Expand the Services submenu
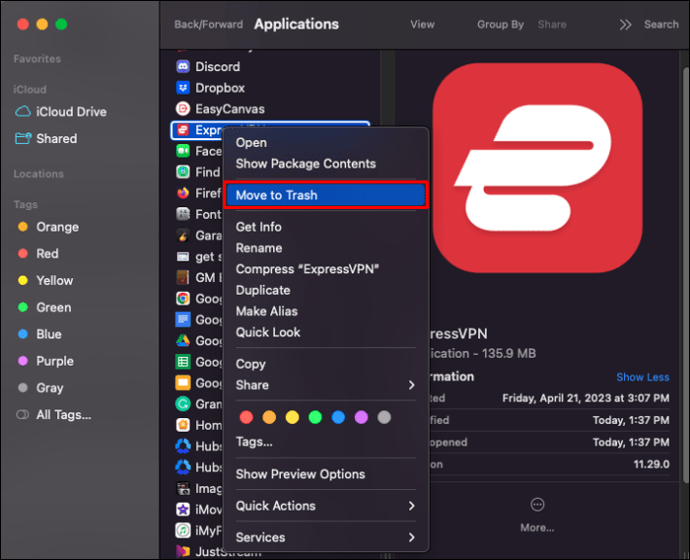690x560 pixels. pyautogui.click(x=411, y=538)
